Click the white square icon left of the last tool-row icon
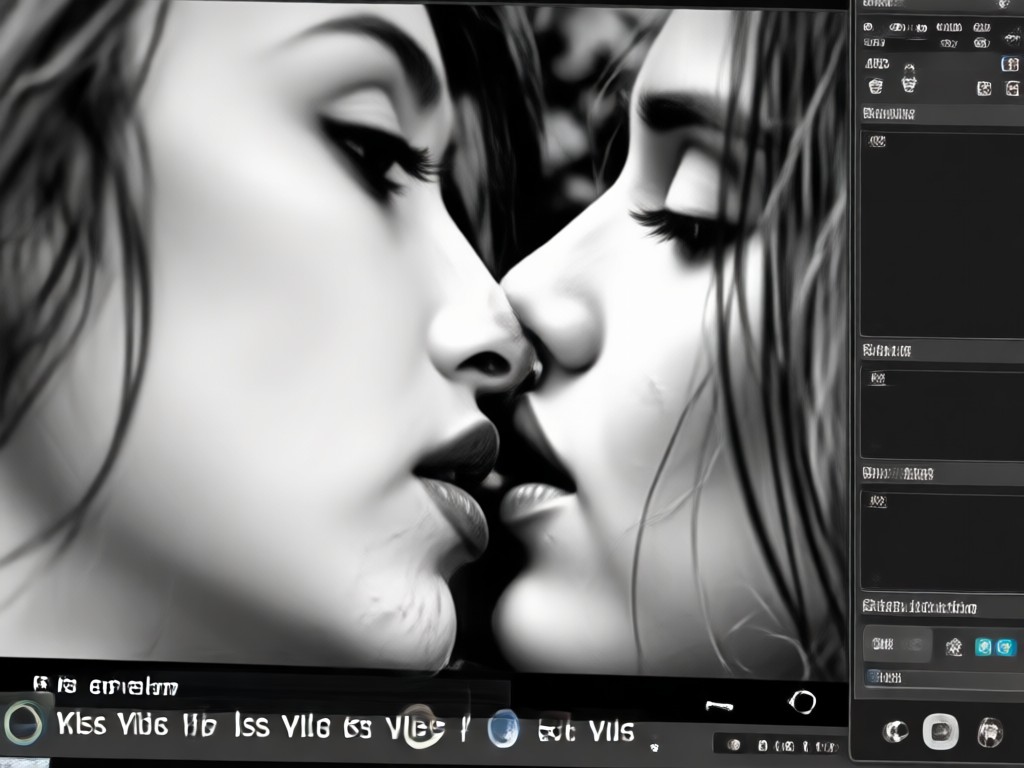The image size is (1024, 768). (x=984, y=88)
